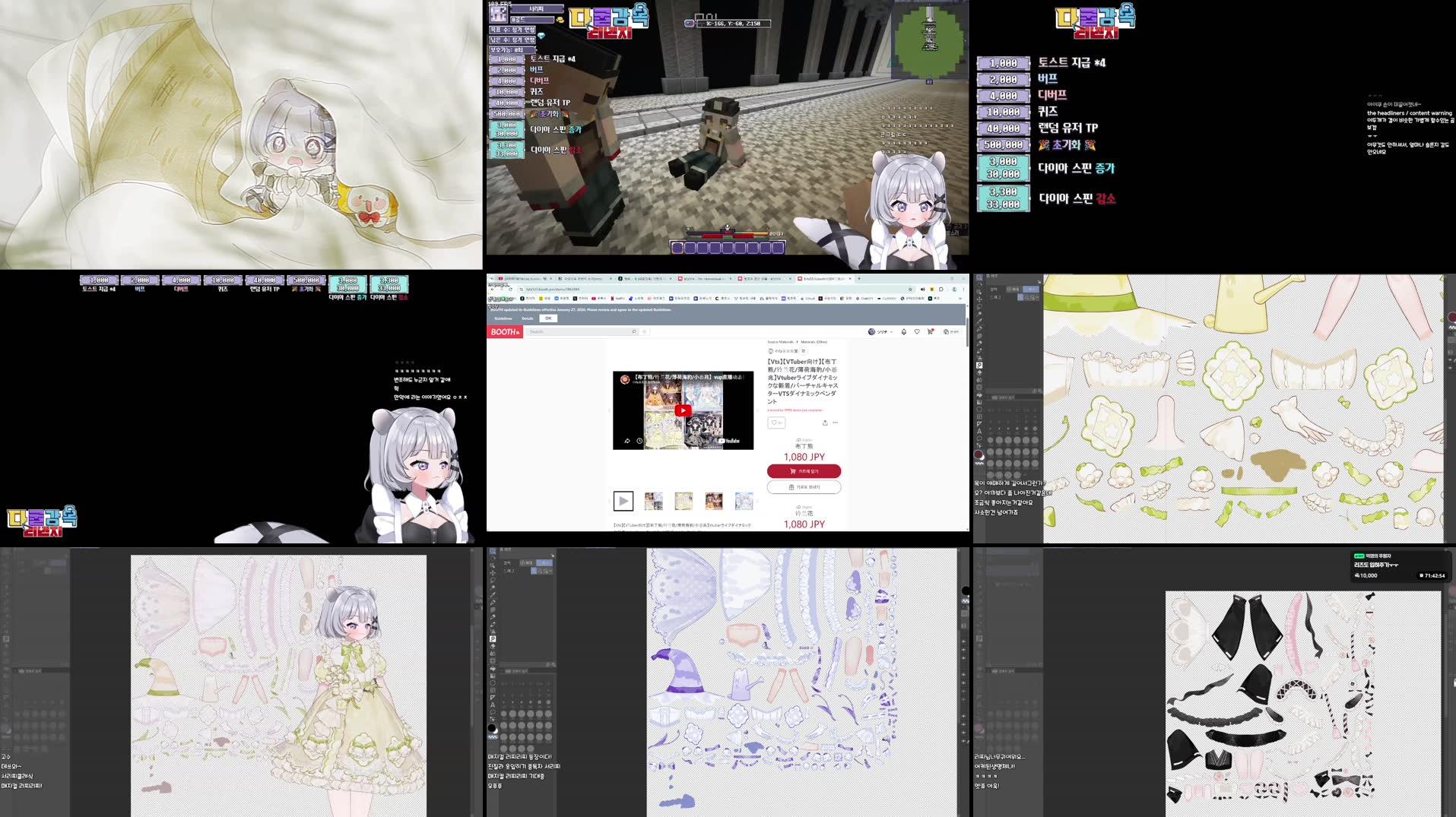
Task: Click the YouTube share arrow on the video
Action: (627, 441)
